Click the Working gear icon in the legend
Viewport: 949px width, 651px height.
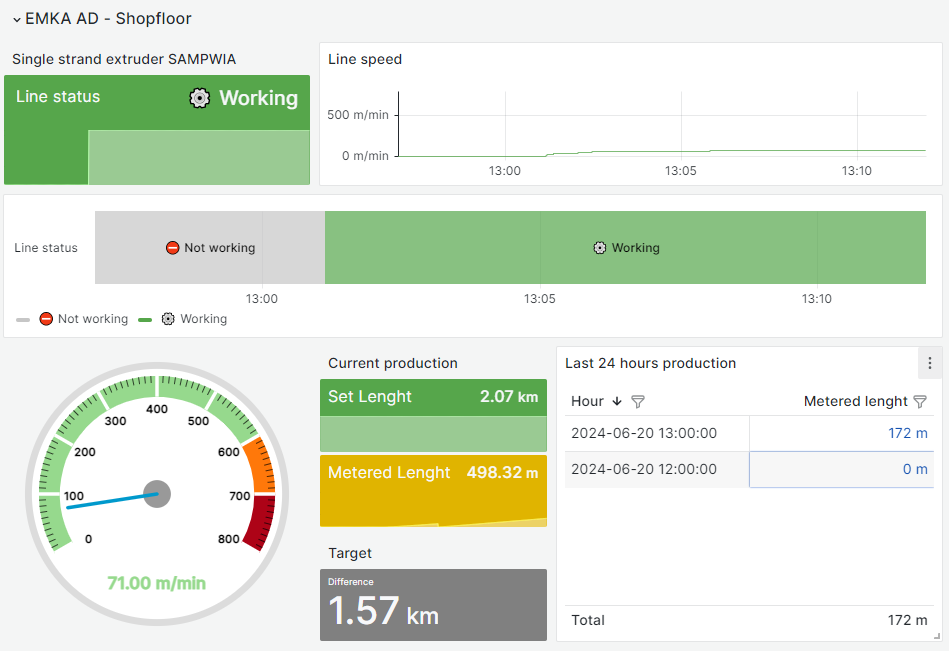[168, 319]
